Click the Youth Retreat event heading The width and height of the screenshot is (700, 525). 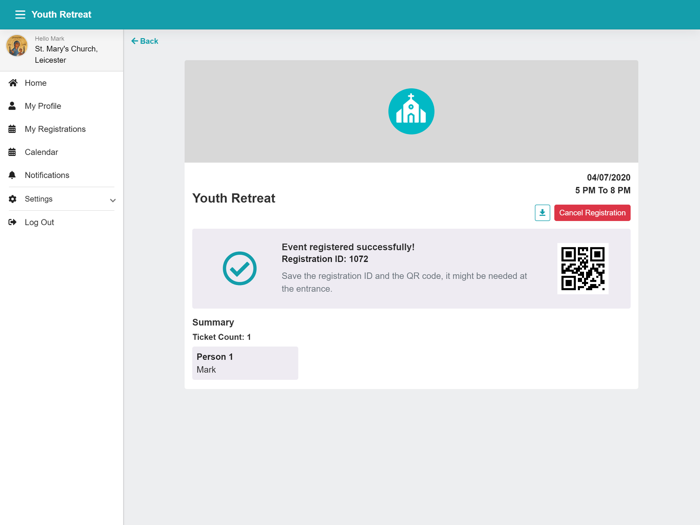233,198
